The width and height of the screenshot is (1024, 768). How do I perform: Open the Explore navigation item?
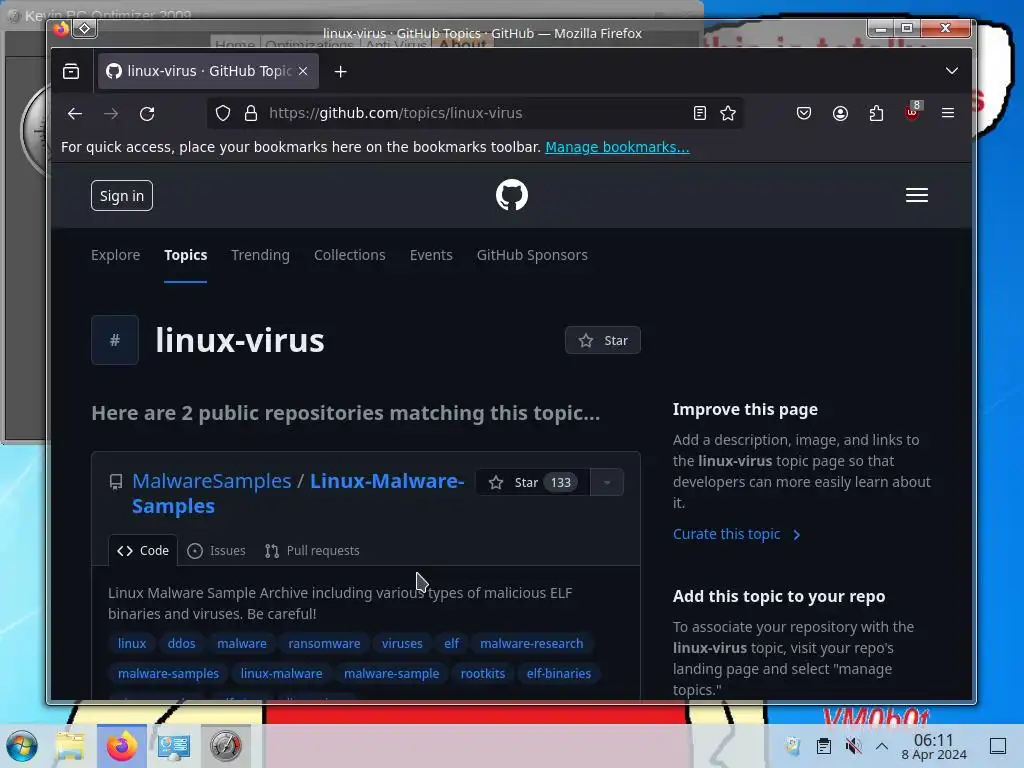[116, 255]
